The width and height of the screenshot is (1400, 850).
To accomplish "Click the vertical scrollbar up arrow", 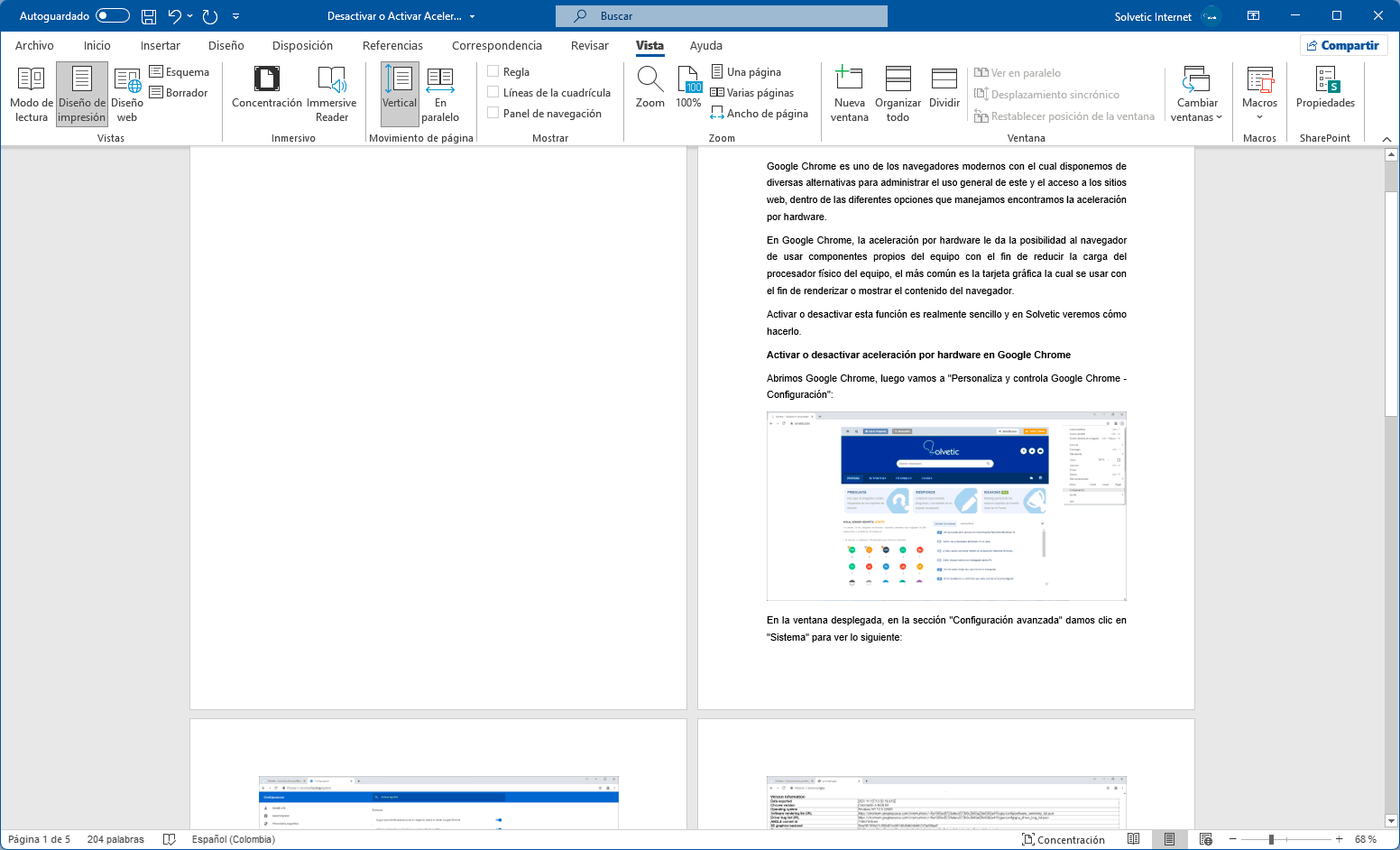I will point(1391,155).
